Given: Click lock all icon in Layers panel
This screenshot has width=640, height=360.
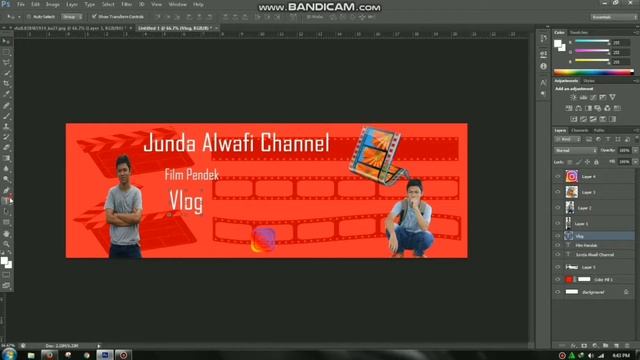Looking at the screenshot, I should click(x=596, y=162).
